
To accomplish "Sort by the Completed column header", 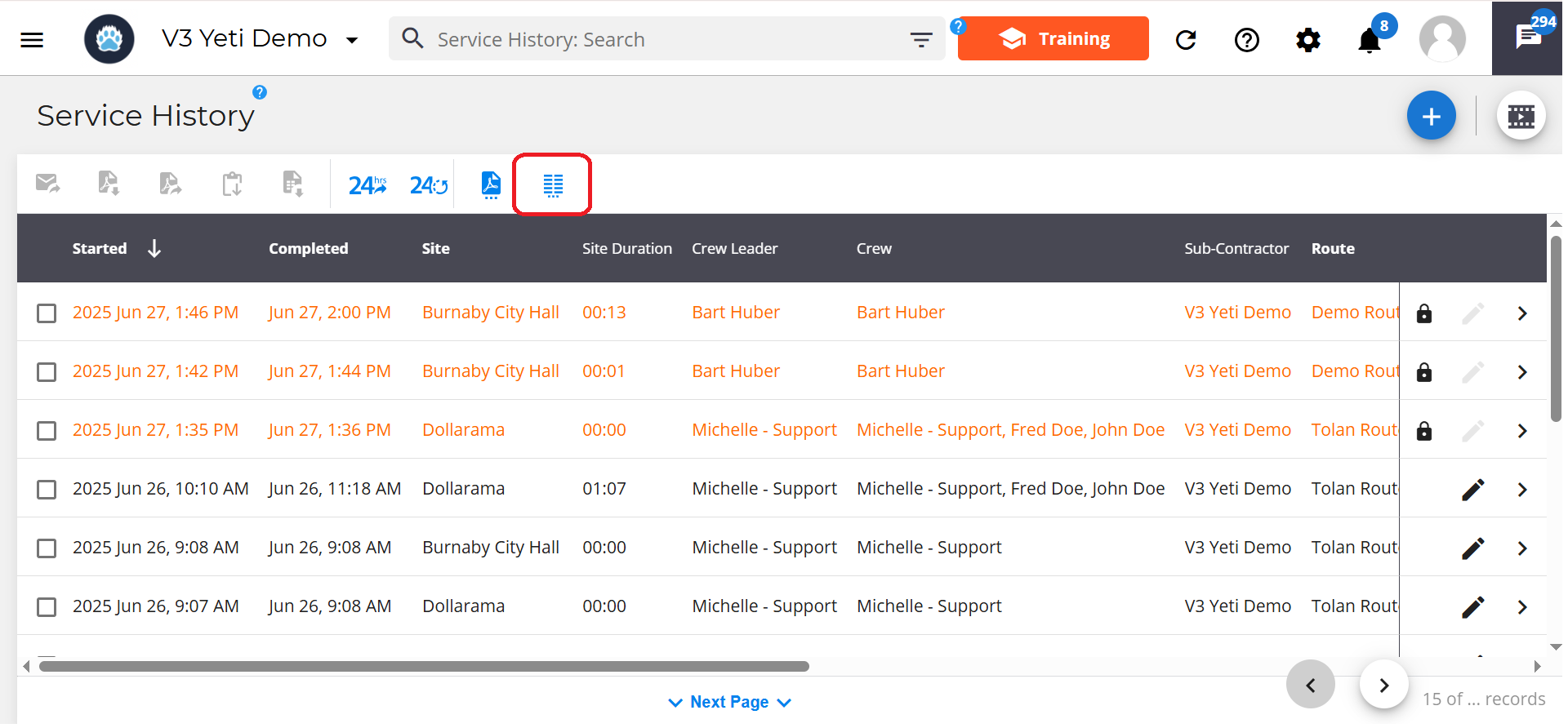I will pos(309,248).
